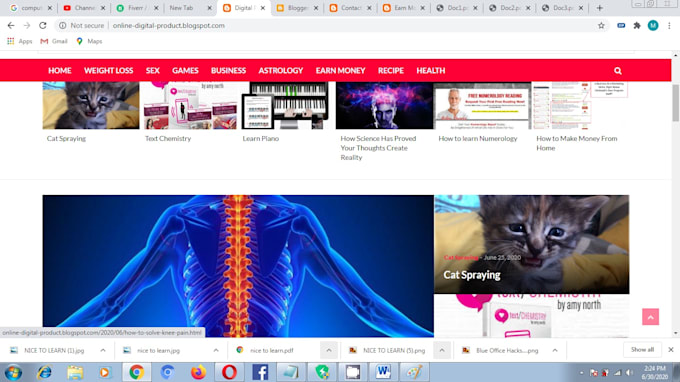The image size is (680, 382).
Task: Open Windows Start button
Action: coord(13,372)
